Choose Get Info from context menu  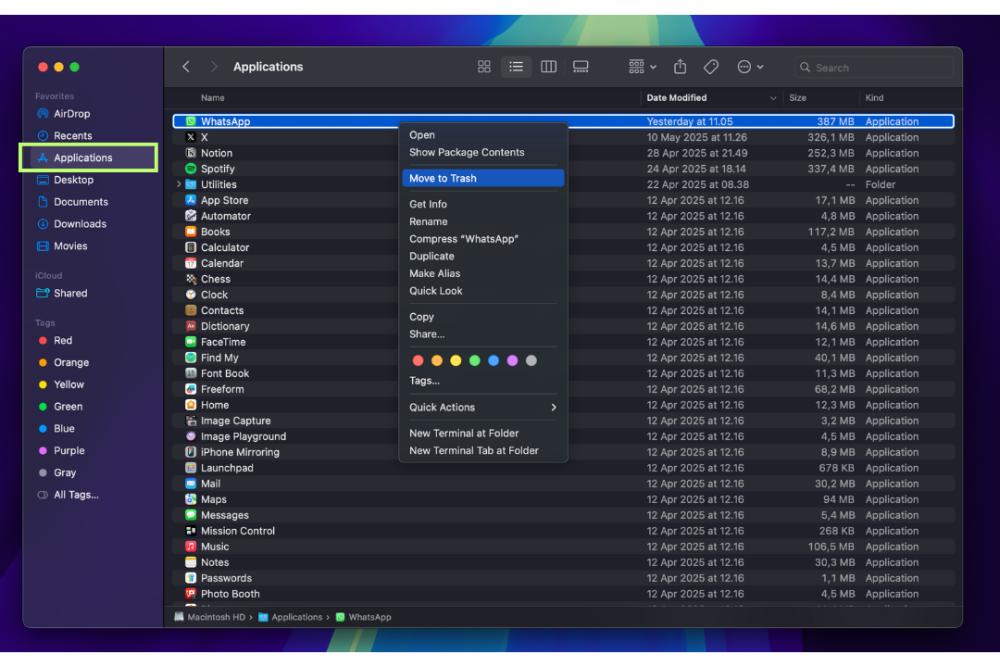tap(483, 204)
